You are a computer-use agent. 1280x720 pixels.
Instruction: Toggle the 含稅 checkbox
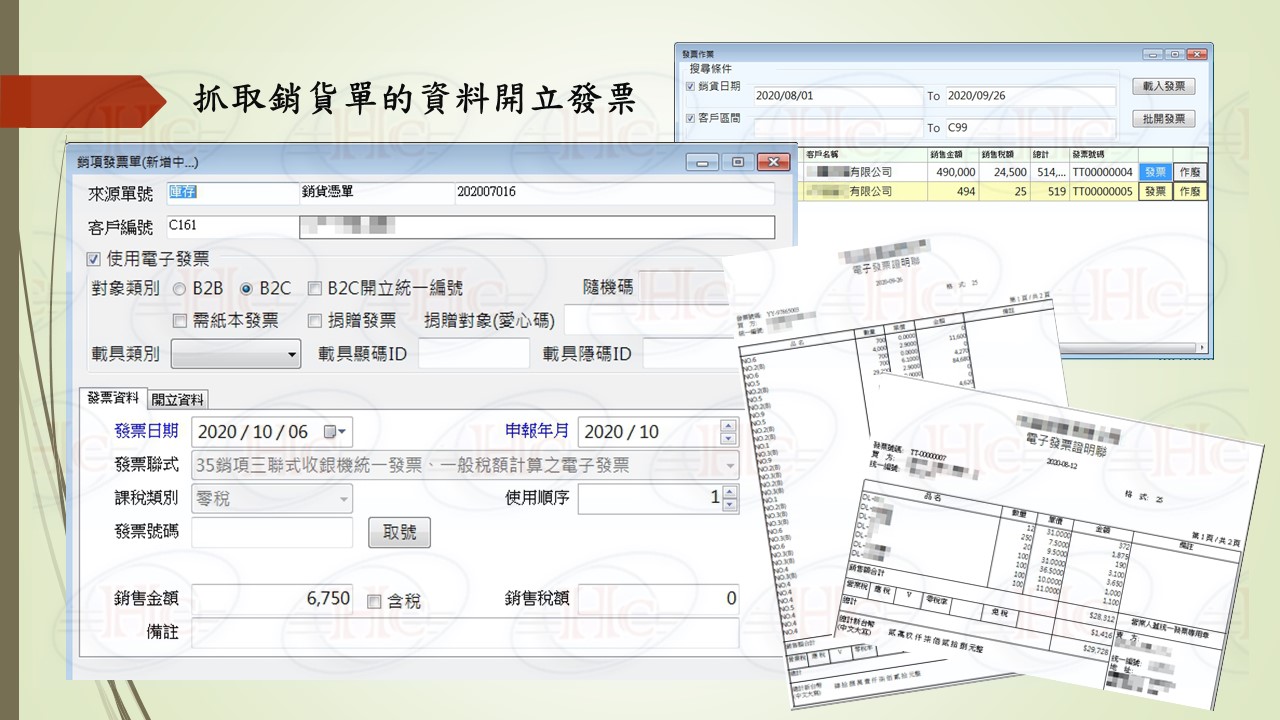(374, 602)
